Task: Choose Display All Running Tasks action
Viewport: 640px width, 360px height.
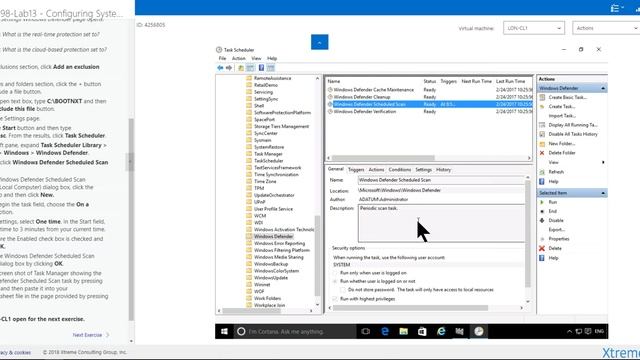Action: coord(573,125)
